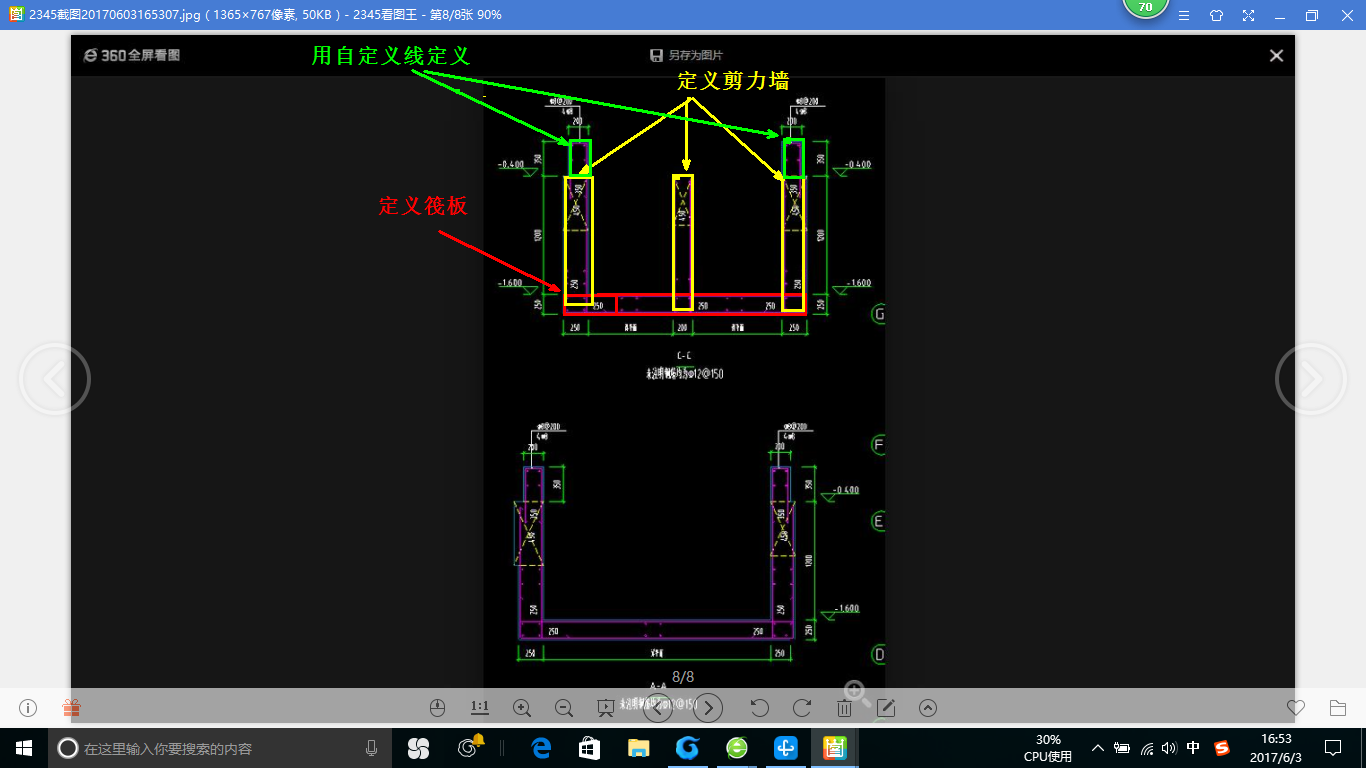
Task: Open the green 360 browser icon
Action: point(737,748)
